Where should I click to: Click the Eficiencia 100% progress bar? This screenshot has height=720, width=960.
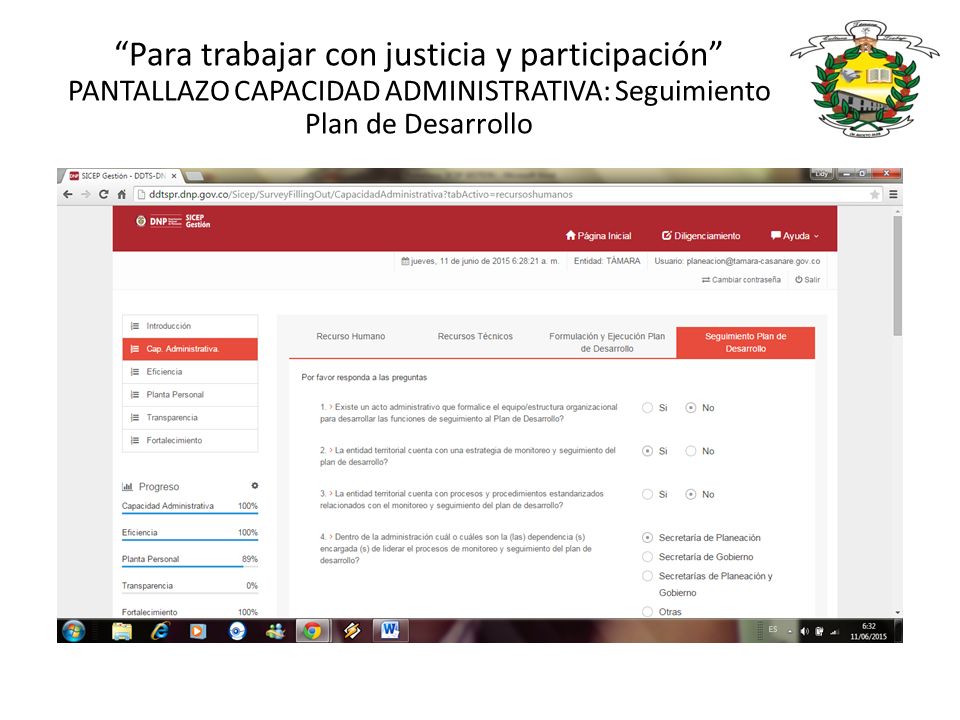(190, 539)
